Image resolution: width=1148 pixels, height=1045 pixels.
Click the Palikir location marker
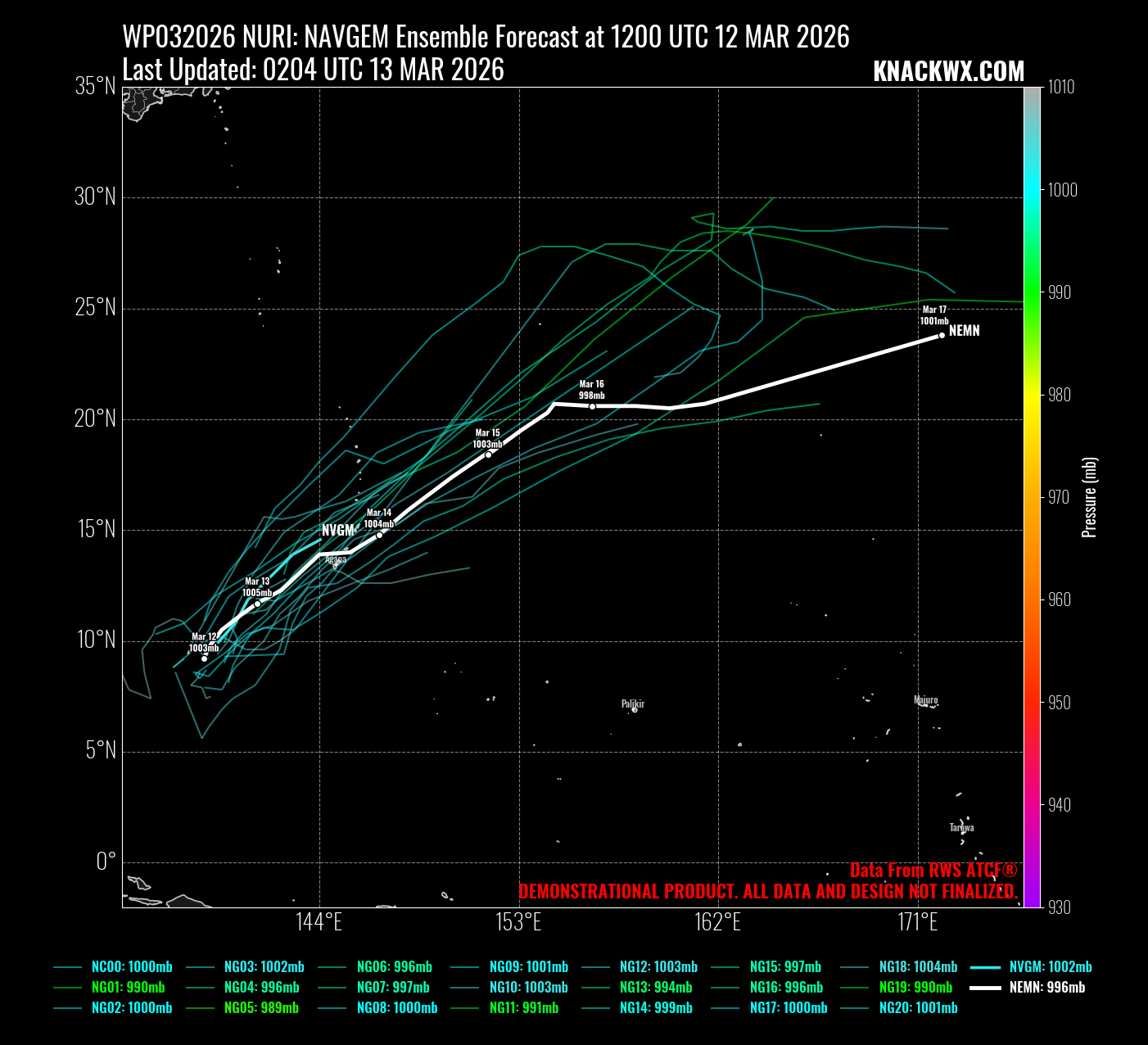click(634, 709)
